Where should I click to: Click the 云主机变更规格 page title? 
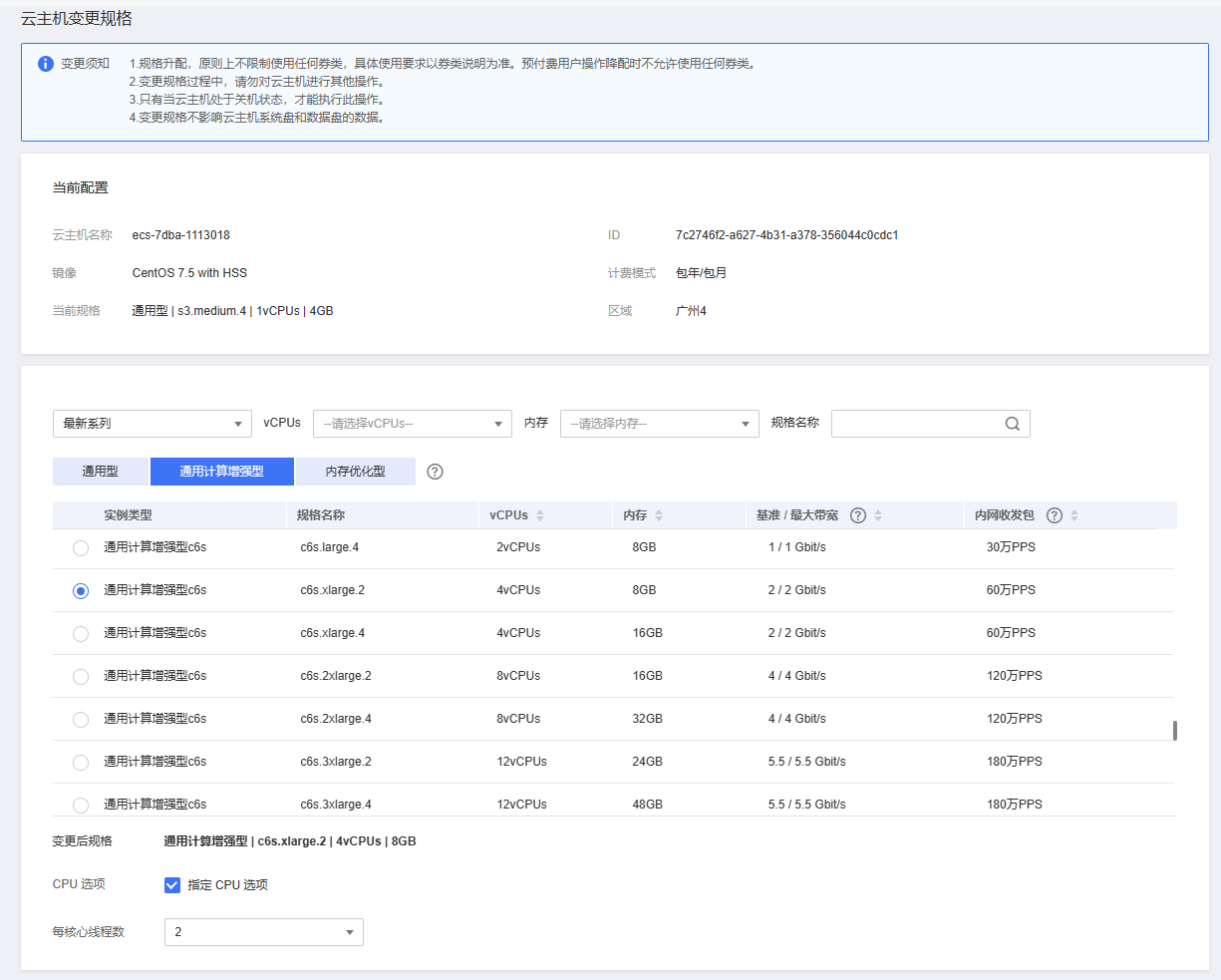(x=77, y=19)
